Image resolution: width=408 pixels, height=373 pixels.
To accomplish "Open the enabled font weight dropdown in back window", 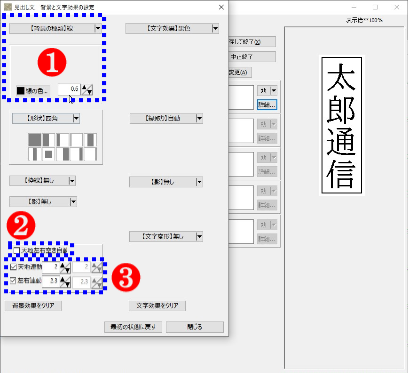I will coord(267,90).
